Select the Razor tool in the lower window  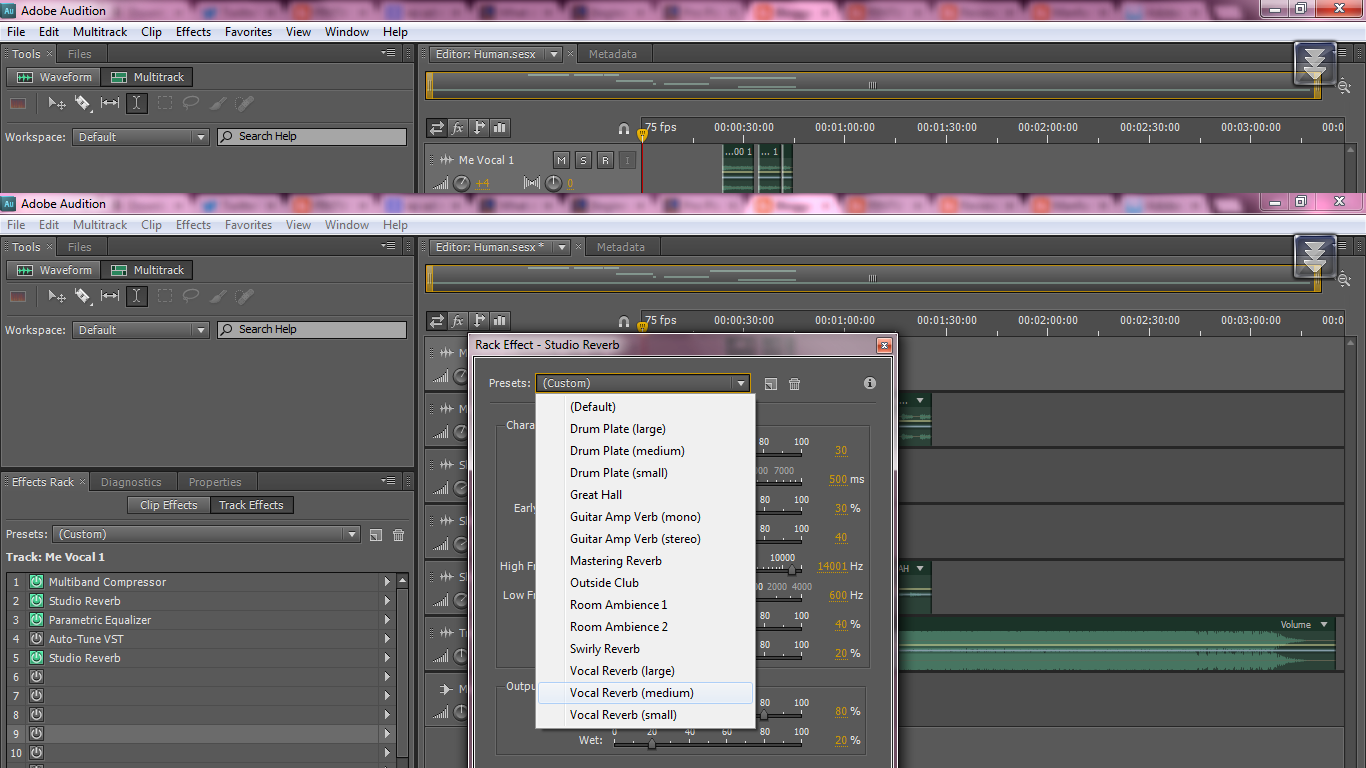pos(83,296)
